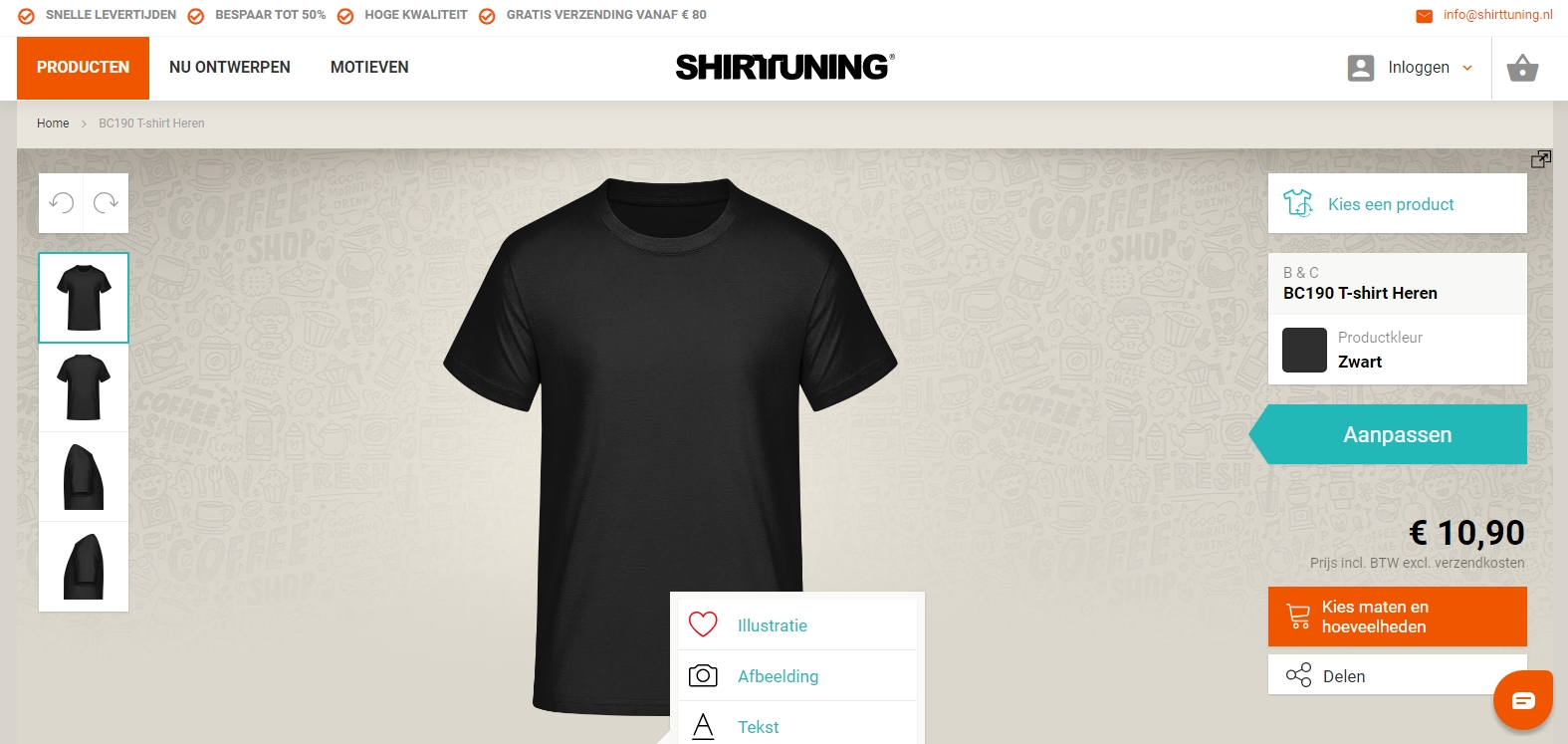Click the Home breadcrumb link

click(53, 124)
